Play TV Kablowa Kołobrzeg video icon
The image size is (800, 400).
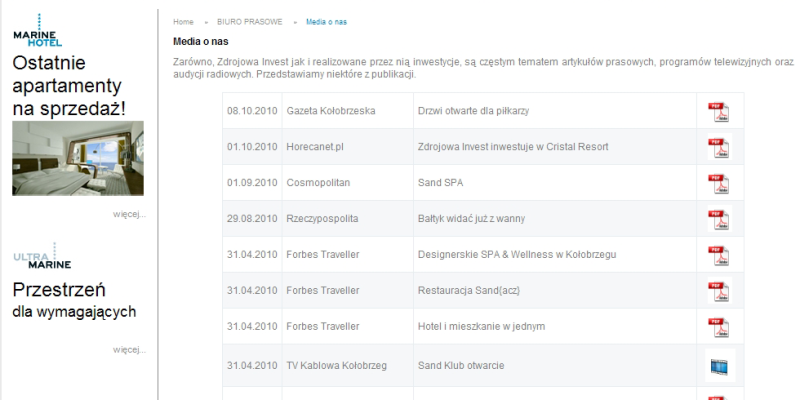[x=719, y=366]
